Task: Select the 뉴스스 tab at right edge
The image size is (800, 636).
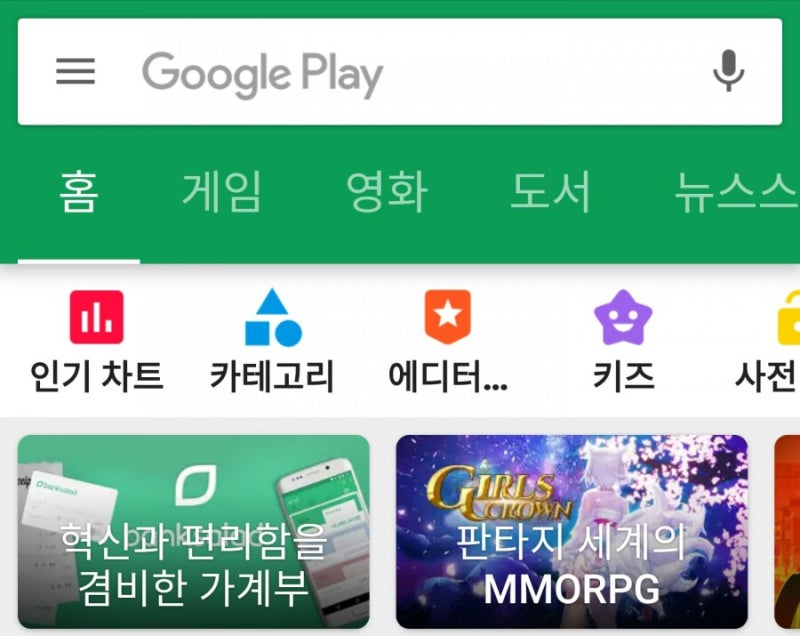Action: point(737,192)
